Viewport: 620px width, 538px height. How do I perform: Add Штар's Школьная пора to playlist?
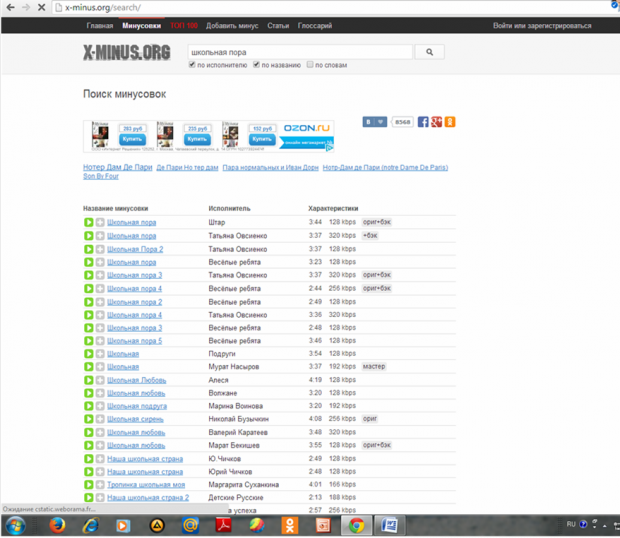(100, 222)
